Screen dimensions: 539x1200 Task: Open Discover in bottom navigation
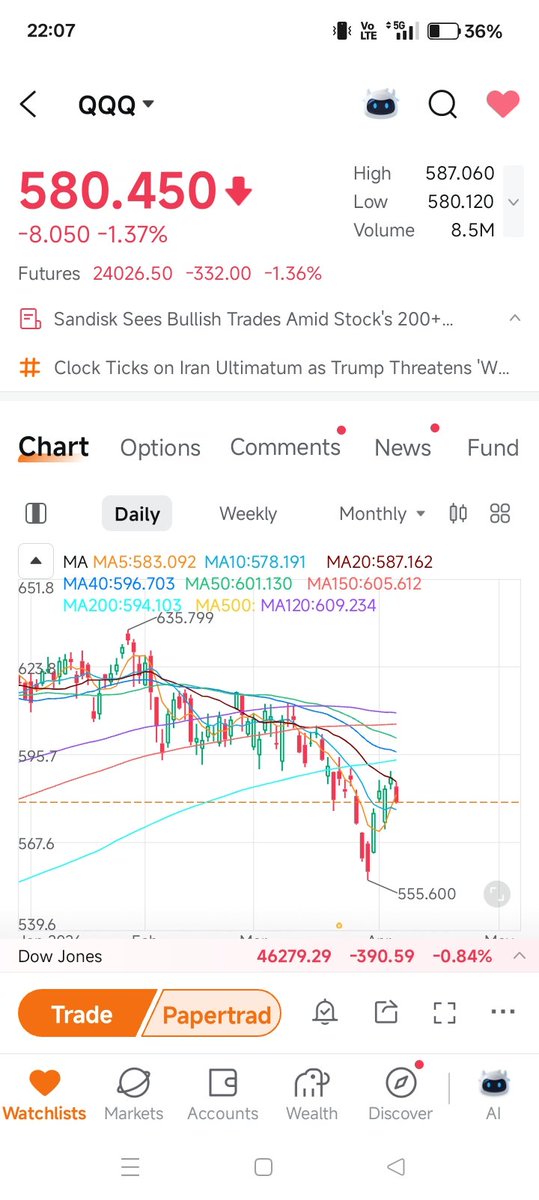click(x=400, y=1094)
